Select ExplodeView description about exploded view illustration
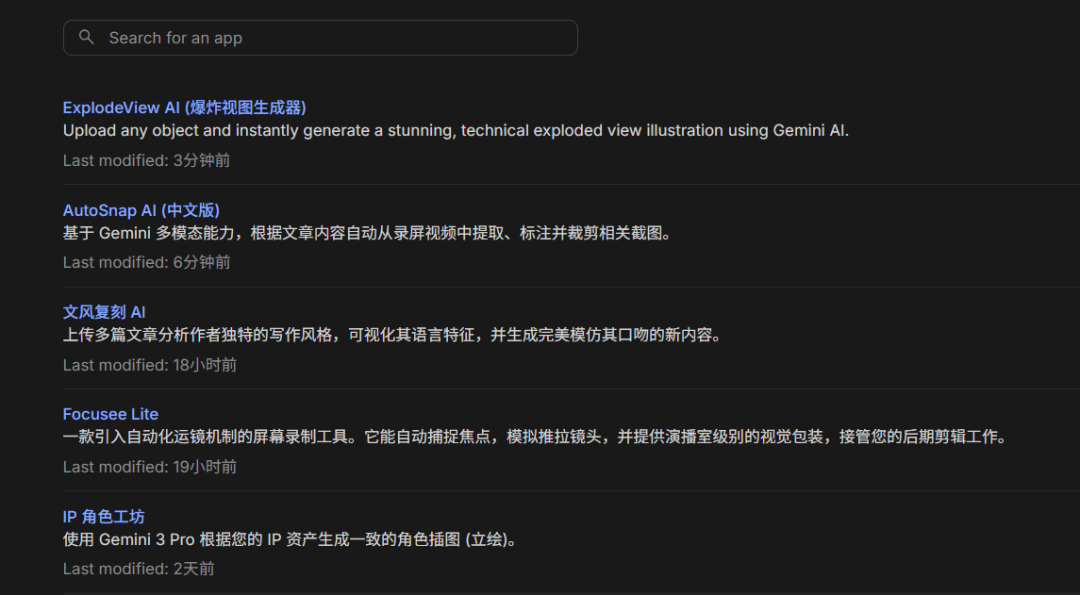The height and width of the screenshot is (595, 1080). tap(455, 131)
